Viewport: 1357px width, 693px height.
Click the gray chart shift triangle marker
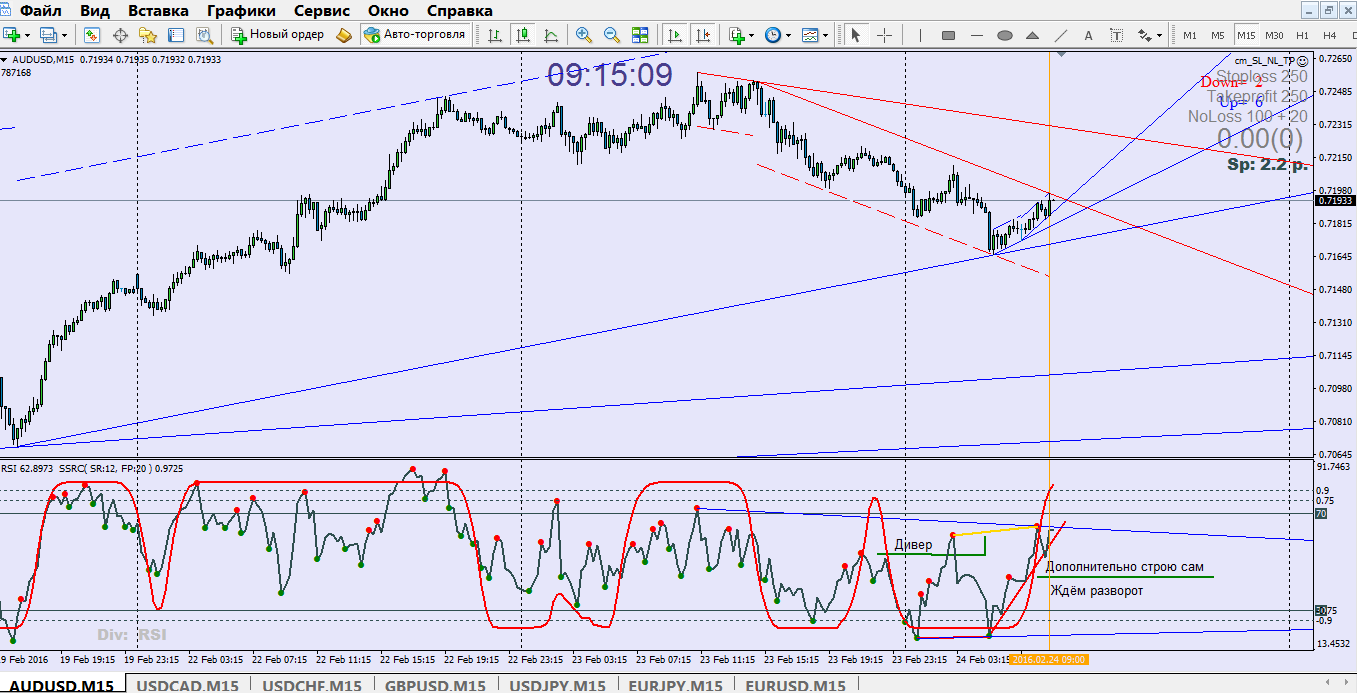click(1062, 53)
